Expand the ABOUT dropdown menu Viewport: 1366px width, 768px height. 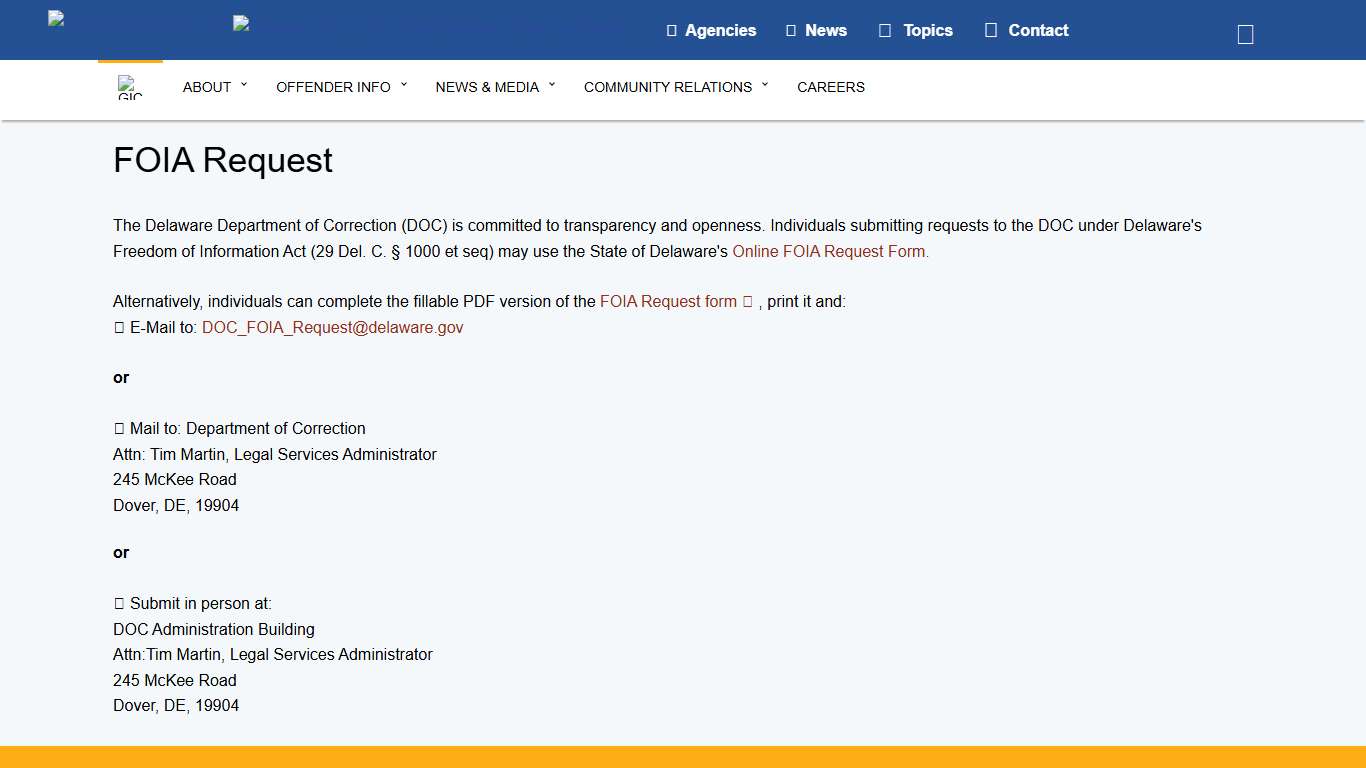coord(214,87)
